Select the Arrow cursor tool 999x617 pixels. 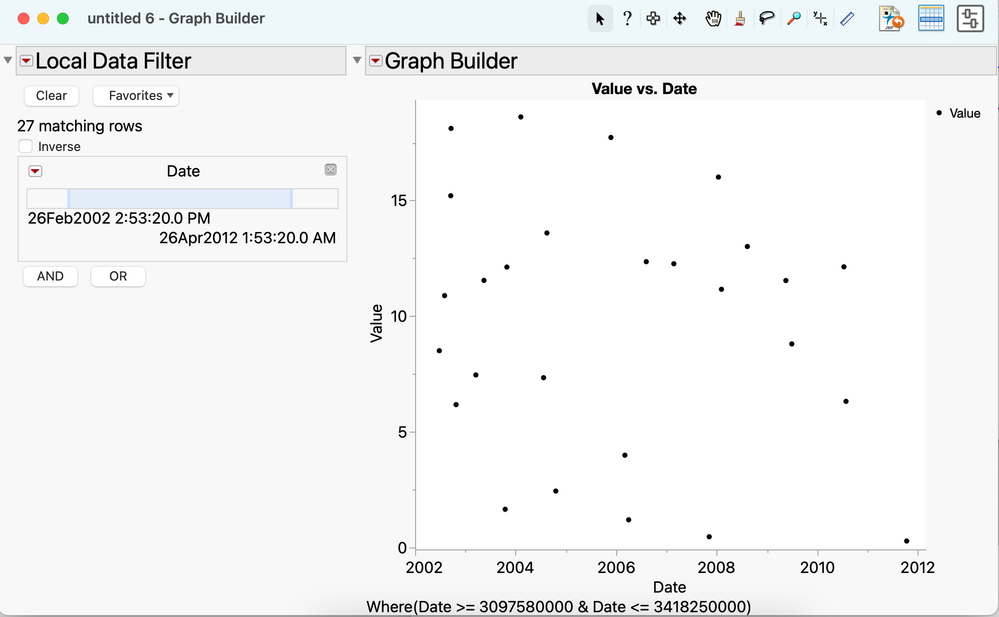(600, 18)
